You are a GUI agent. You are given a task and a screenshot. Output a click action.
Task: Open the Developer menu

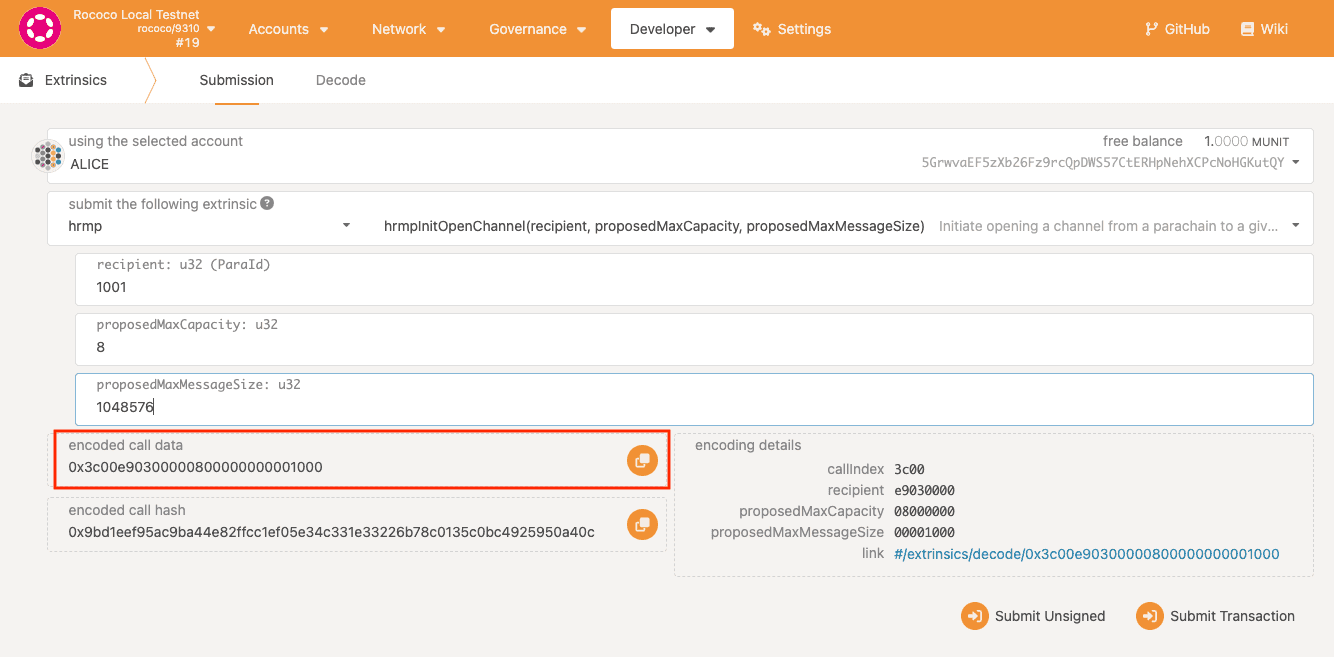pyautogui.click(x=672, y=28)
